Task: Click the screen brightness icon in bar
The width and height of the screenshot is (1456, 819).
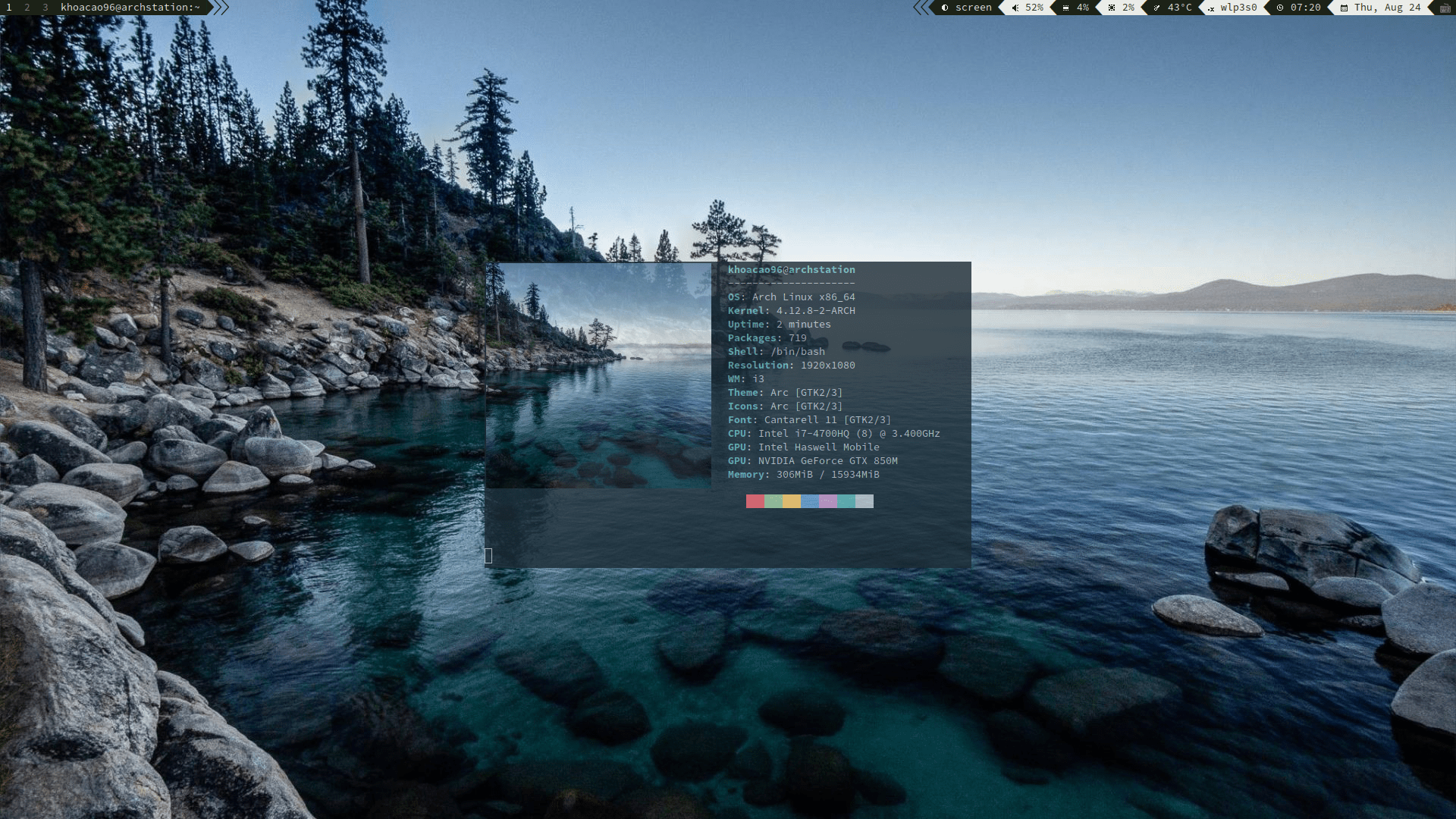Action: 945,8
